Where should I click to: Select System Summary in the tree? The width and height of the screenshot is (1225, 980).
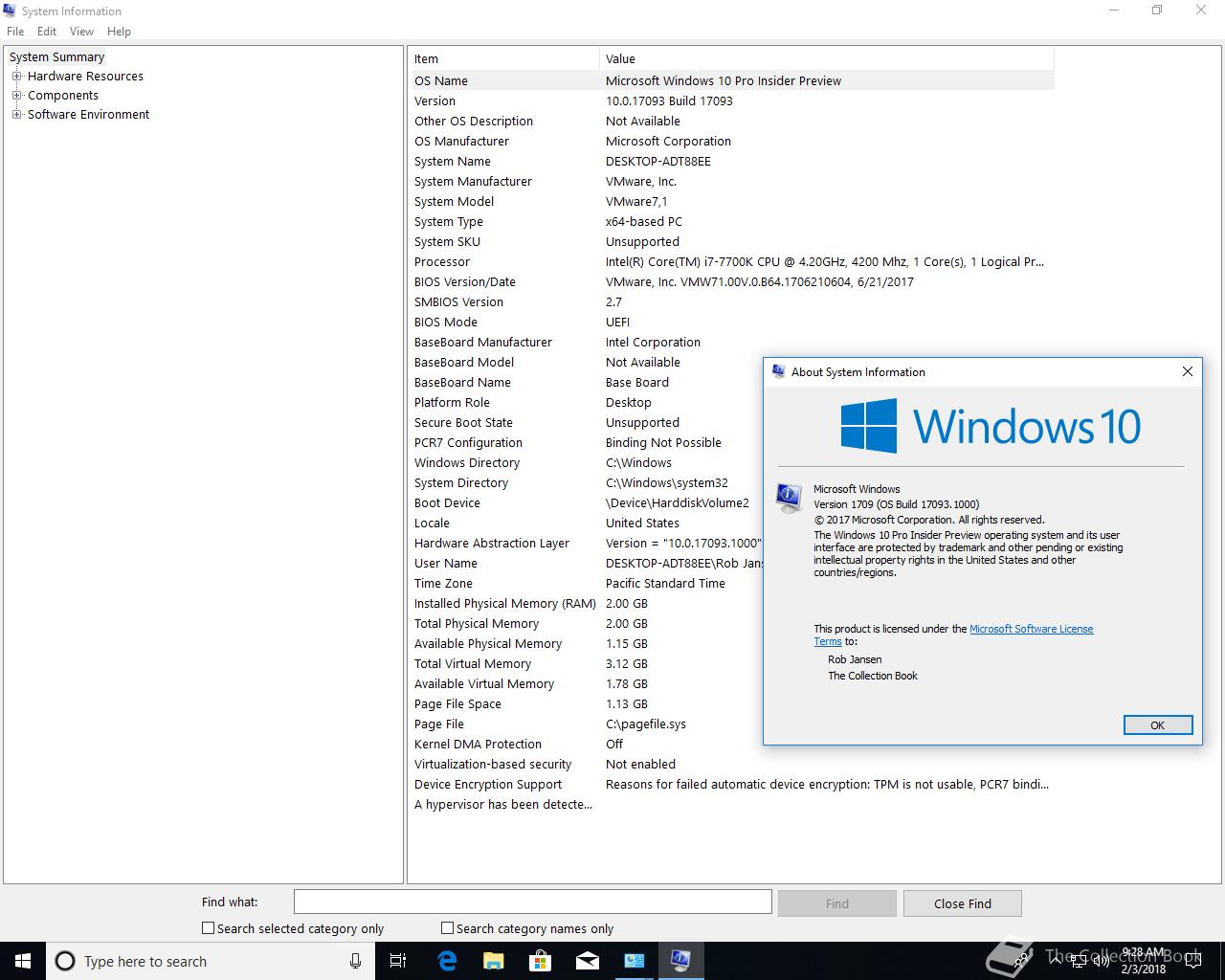pyautogui.click(x=56, y=57)
